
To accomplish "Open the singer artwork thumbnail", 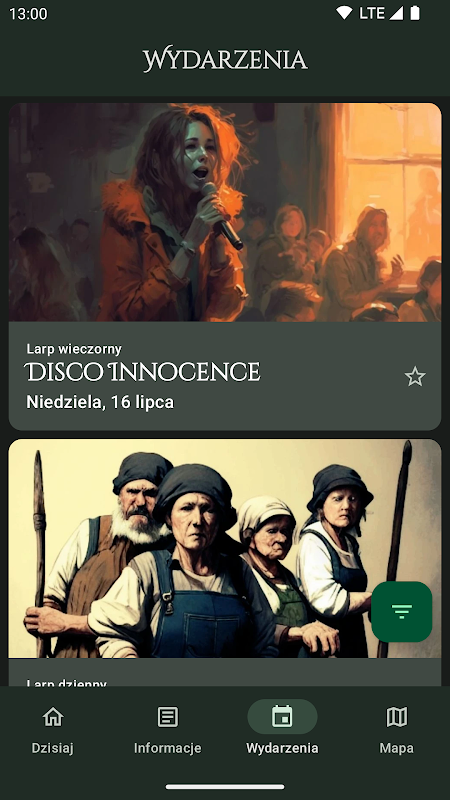I will [x=225, y=212].
